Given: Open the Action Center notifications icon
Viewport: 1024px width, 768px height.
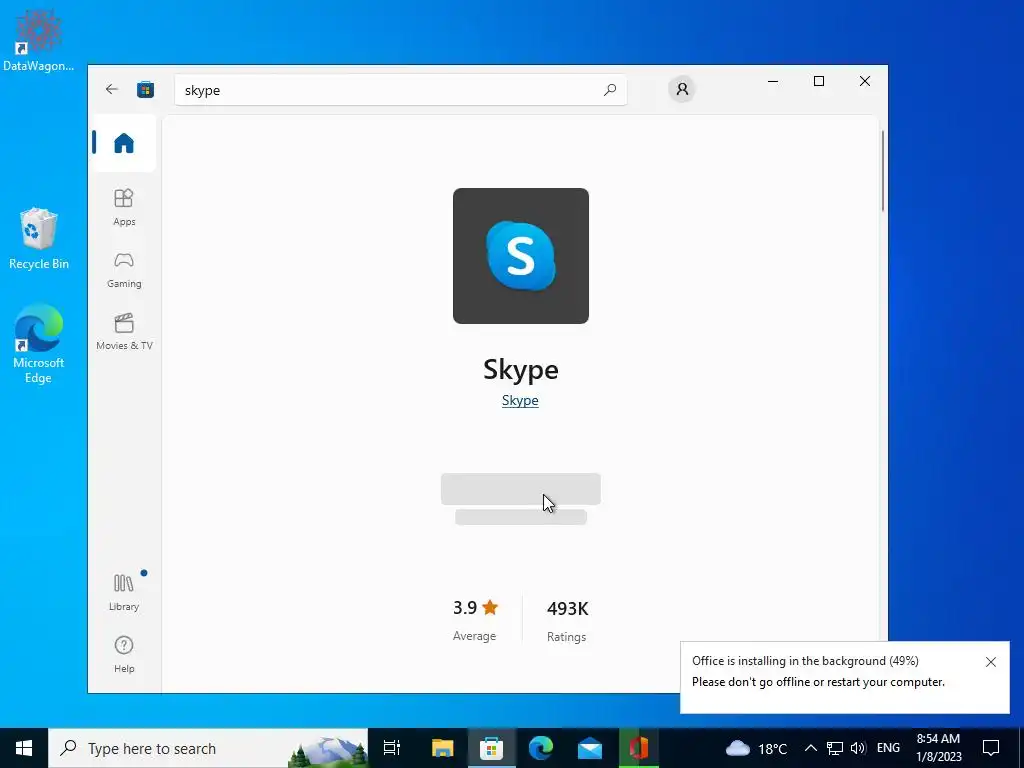Looking at the screenshot, I should (x=991, y=748).
